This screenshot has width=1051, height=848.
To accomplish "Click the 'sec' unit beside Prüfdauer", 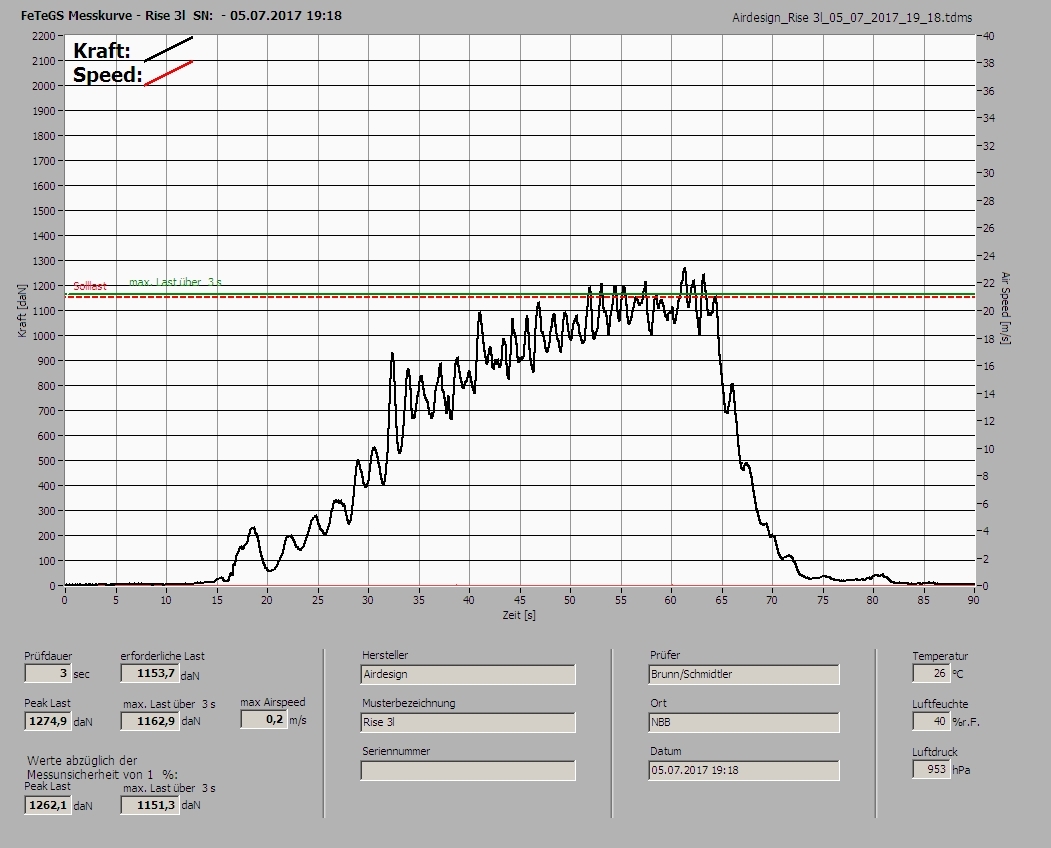I will (x=81, y=674).
